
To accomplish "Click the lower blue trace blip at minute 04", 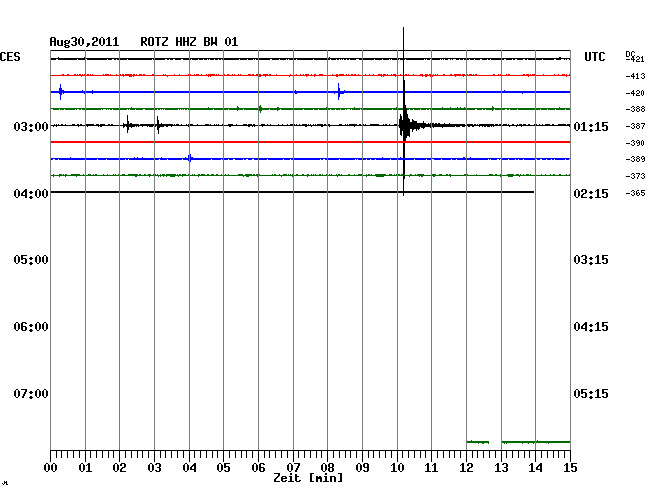I will [x=190, y=158].
